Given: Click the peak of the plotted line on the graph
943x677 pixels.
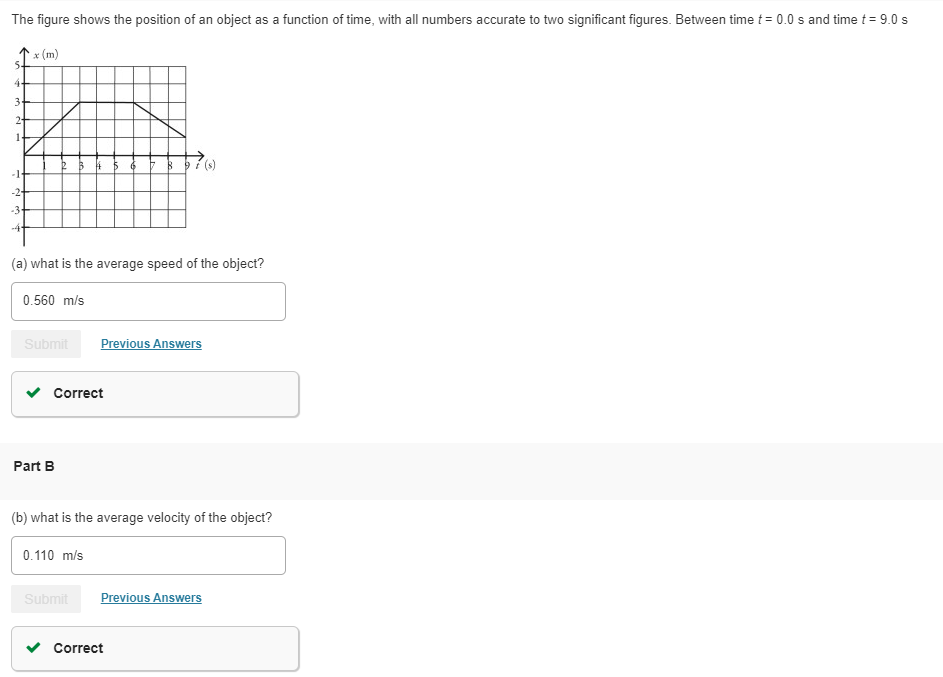Looking at the screenshot, I should click(110, 100).
